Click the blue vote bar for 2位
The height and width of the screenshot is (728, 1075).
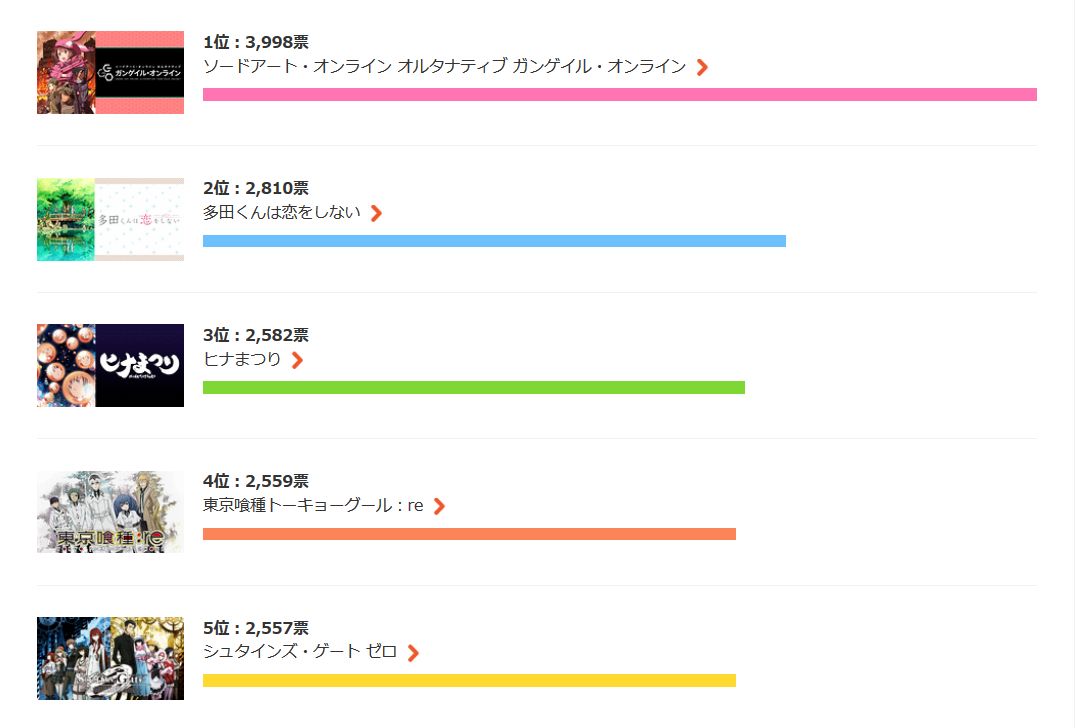(x=494, y=241)
